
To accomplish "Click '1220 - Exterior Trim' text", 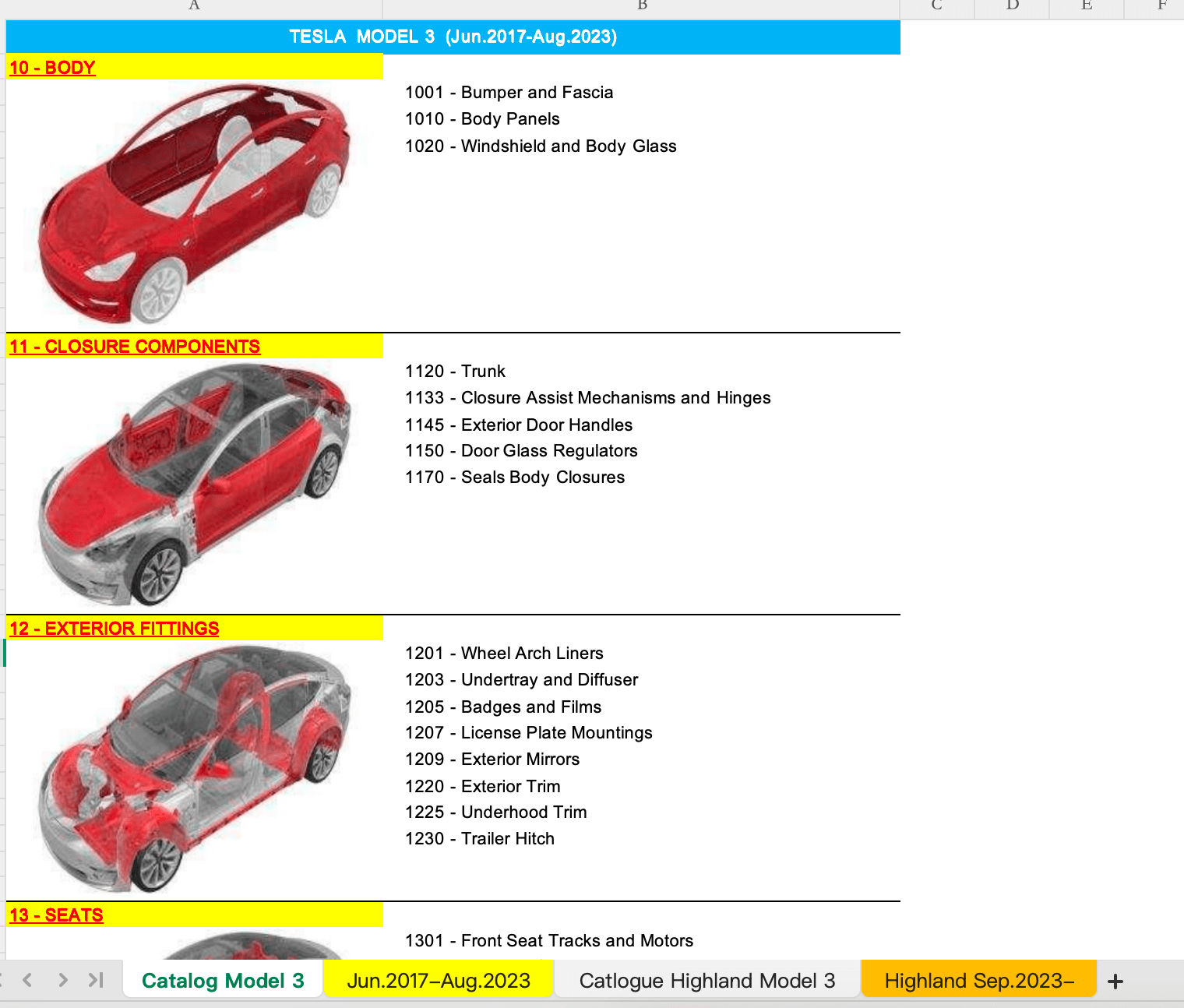I will click(x=483, y=787).
